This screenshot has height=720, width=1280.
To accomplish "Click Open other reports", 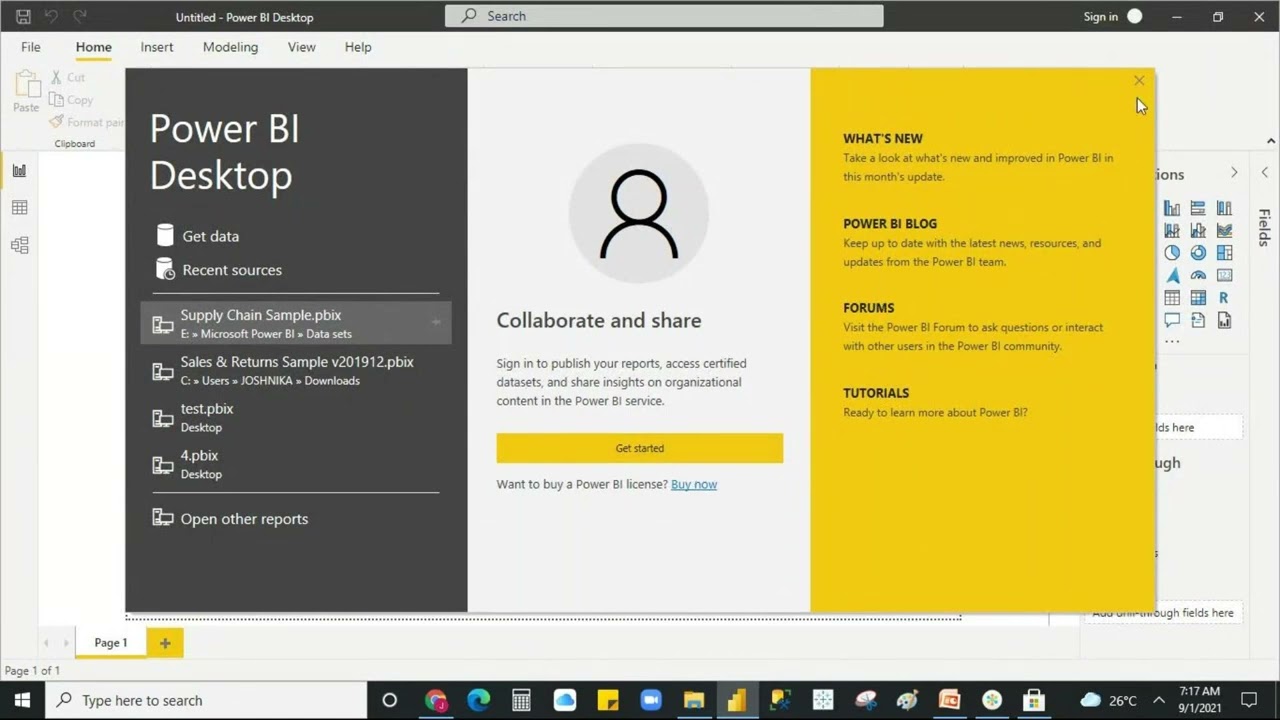I will pos(230,518).
